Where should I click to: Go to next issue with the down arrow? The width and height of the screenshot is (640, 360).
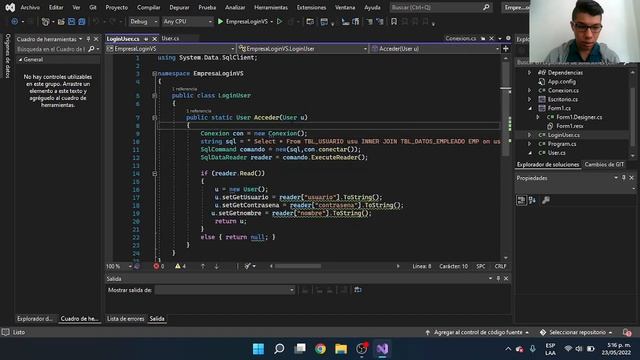click(216, 266)
